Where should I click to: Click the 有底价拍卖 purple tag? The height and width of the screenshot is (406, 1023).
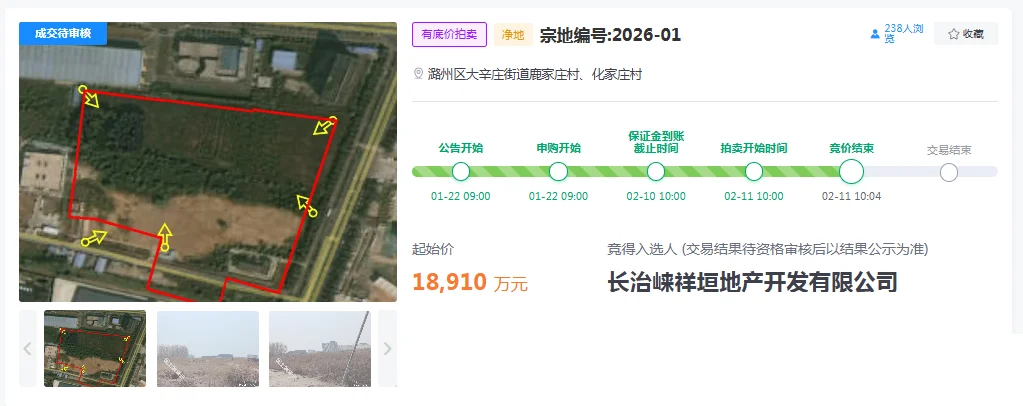coord(449,35)
